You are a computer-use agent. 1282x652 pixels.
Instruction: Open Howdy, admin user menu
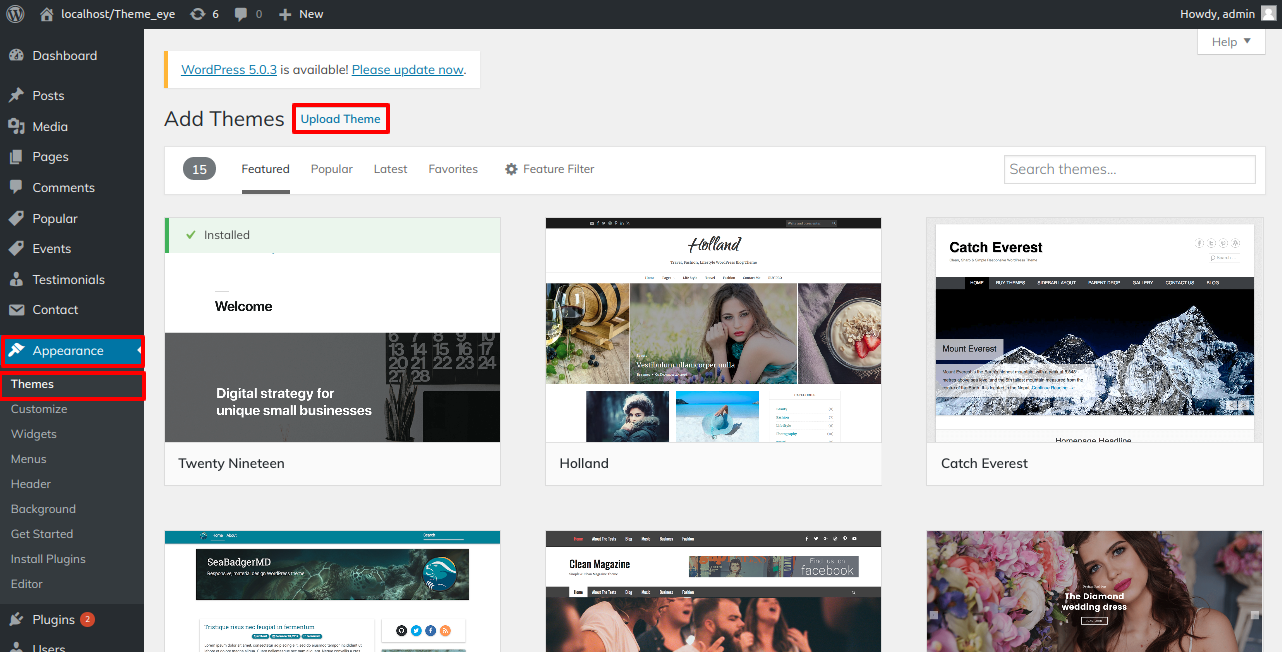(1229, 14)
